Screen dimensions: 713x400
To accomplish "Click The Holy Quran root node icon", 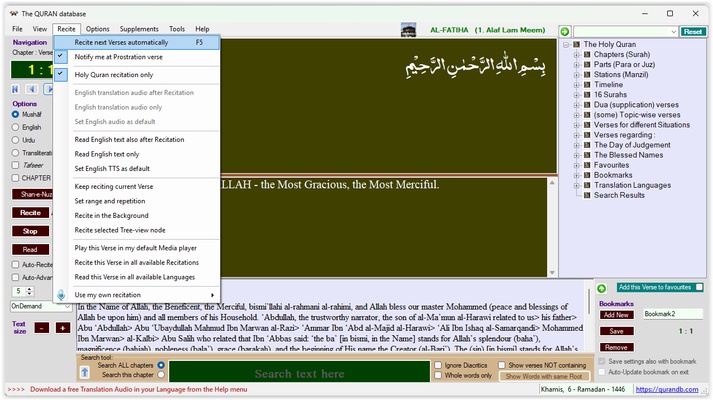I will pos(577,45).
